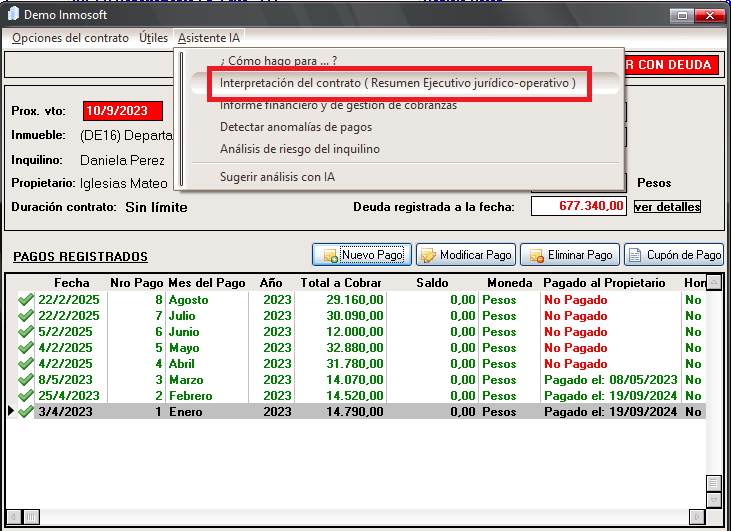The image size is (731, 531).
Task: Click the payments table scroll-down arrow
Action: click(x=714, y=500)
